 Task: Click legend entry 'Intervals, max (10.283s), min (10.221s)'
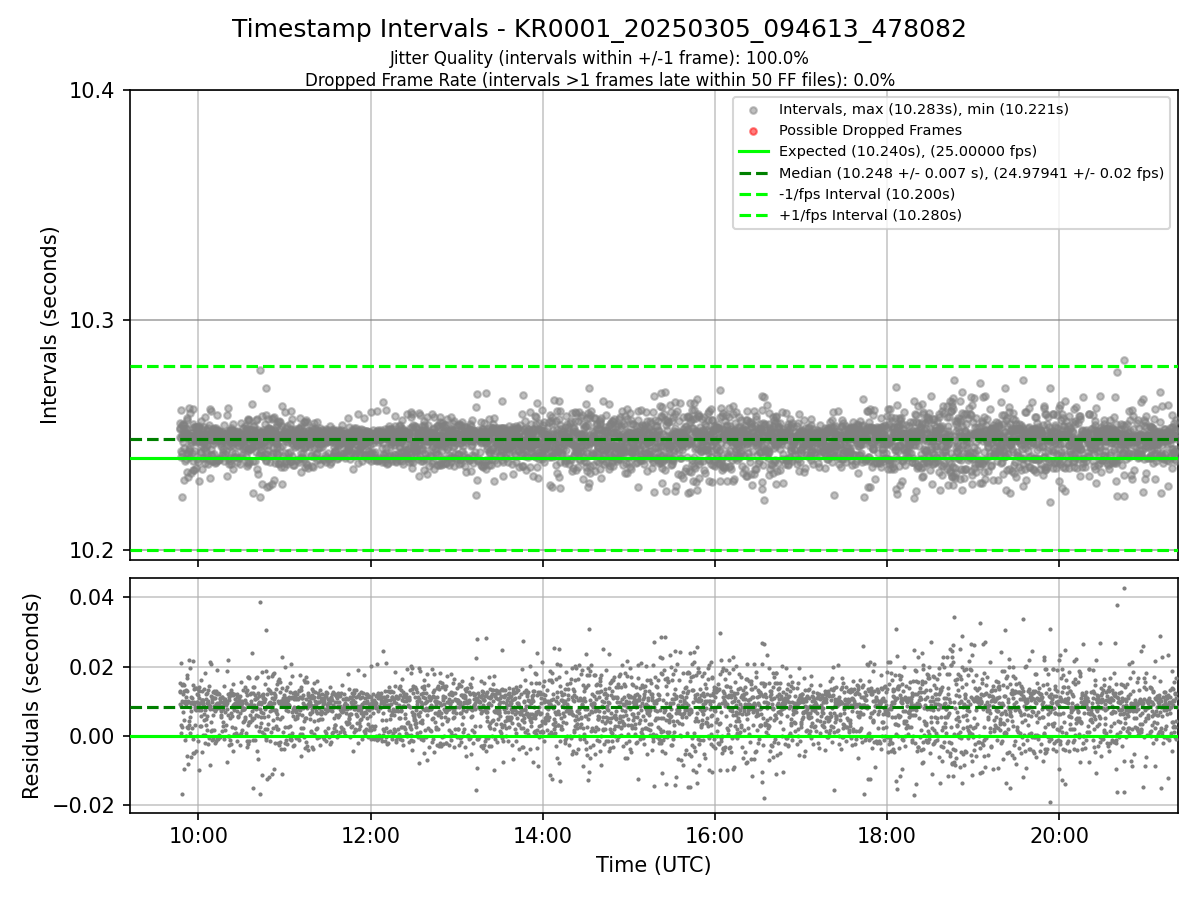point(924,109)
